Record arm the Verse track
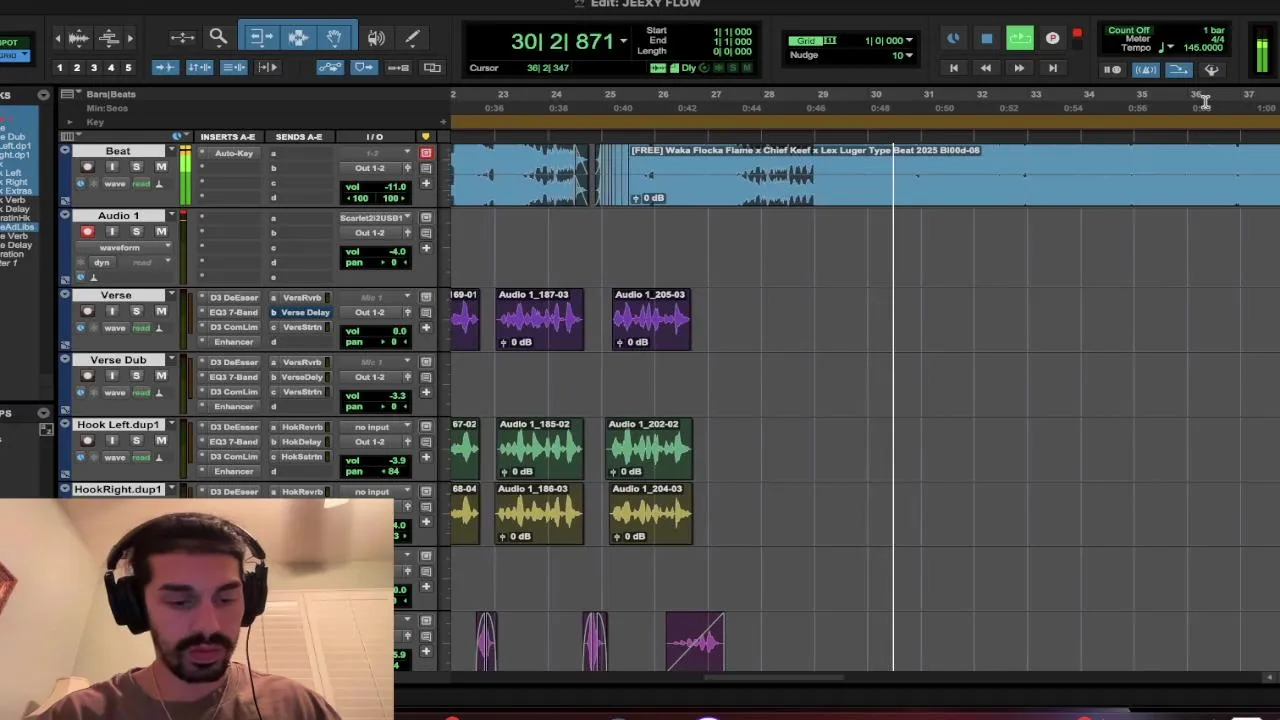Image resolution: width=1280 pixels, height=720 pixels. click(87, 312)
